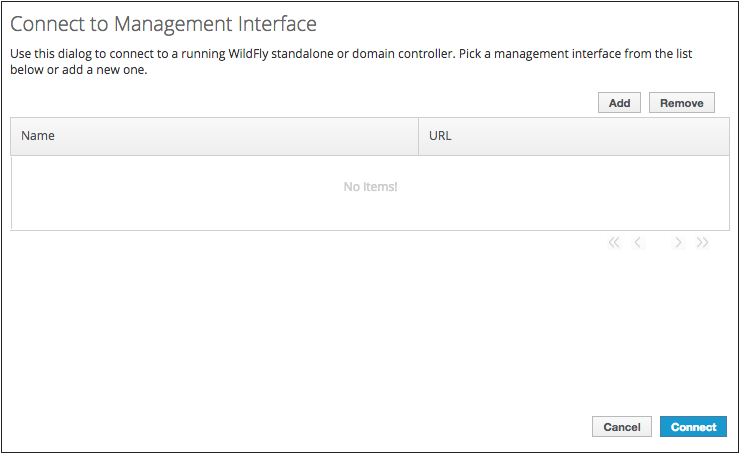
Task: Click the 'No Items!' placeholder text
Action: (x=370, y=187)
